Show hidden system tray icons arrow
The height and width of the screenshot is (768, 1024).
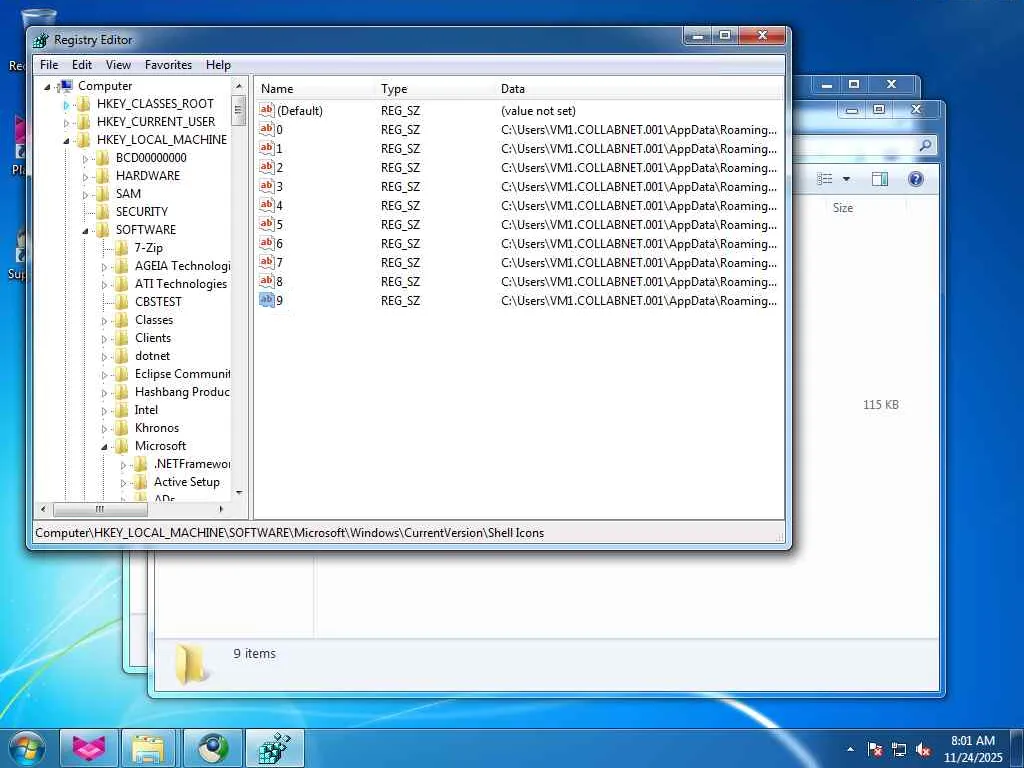[850, 750]
